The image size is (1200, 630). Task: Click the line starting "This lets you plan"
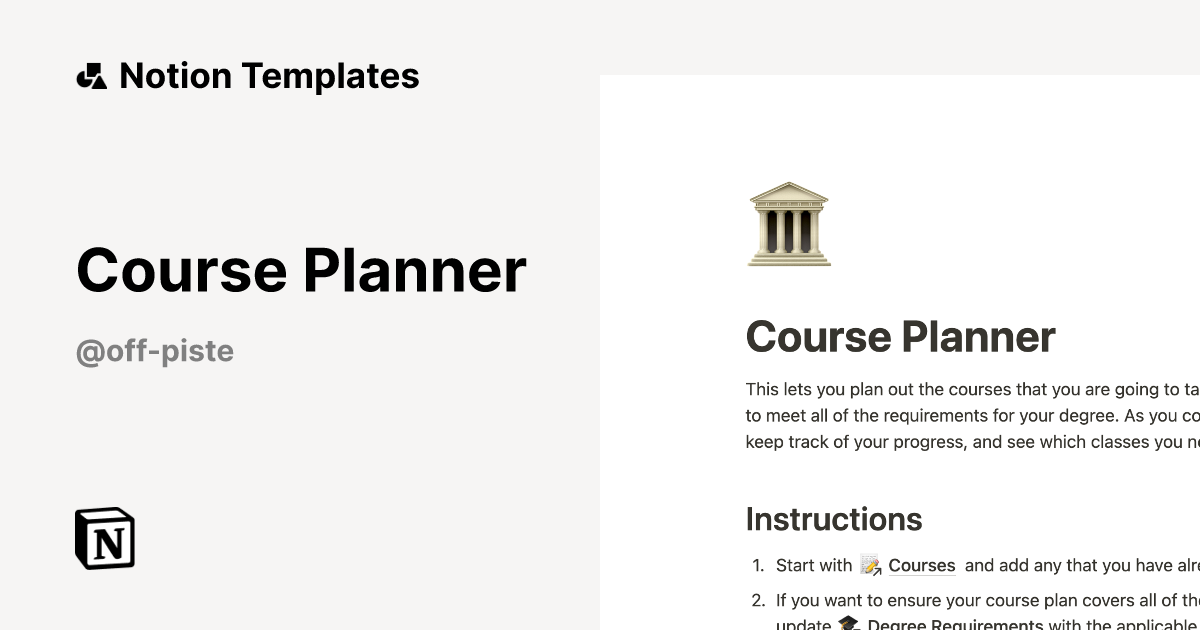[970, 389]
